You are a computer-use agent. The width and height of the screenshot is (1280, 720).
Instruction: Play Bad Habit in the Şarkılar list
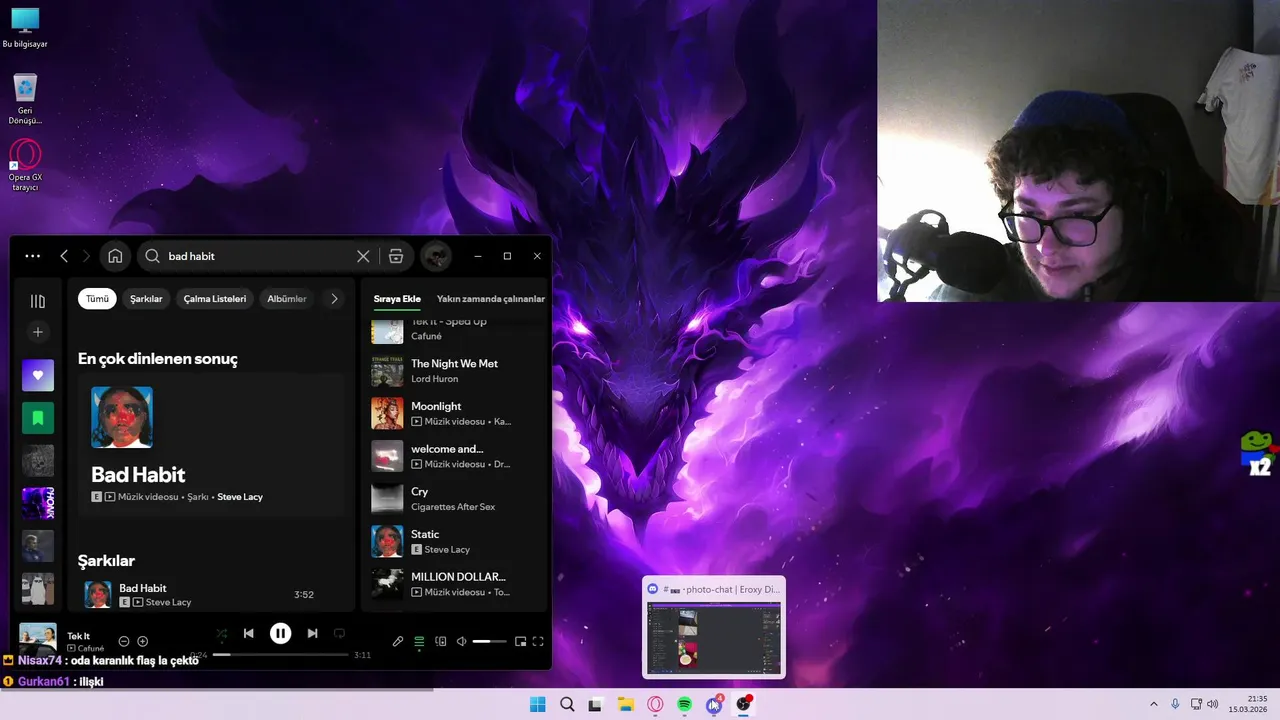point(212,594)
